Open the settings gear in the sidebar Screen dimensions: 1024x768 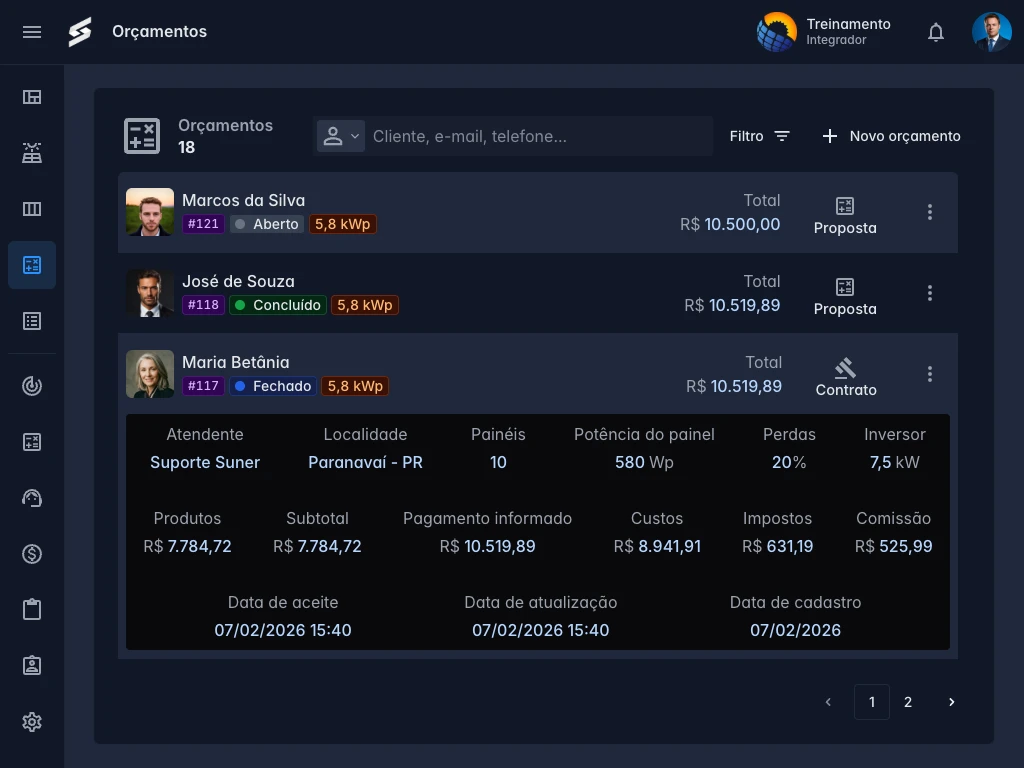pos(32,722)
